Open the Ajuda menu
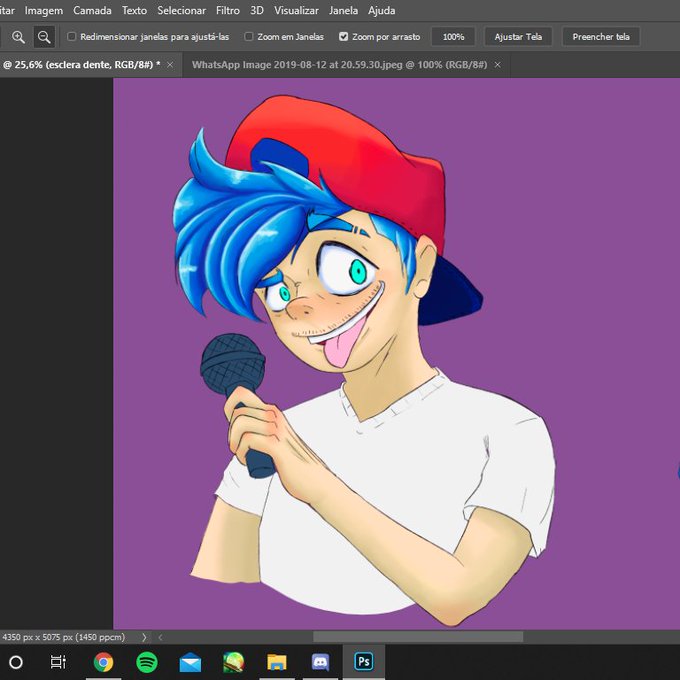Image resolution: width=680 pixels, height=680 pixels. [x=381, y=10]
